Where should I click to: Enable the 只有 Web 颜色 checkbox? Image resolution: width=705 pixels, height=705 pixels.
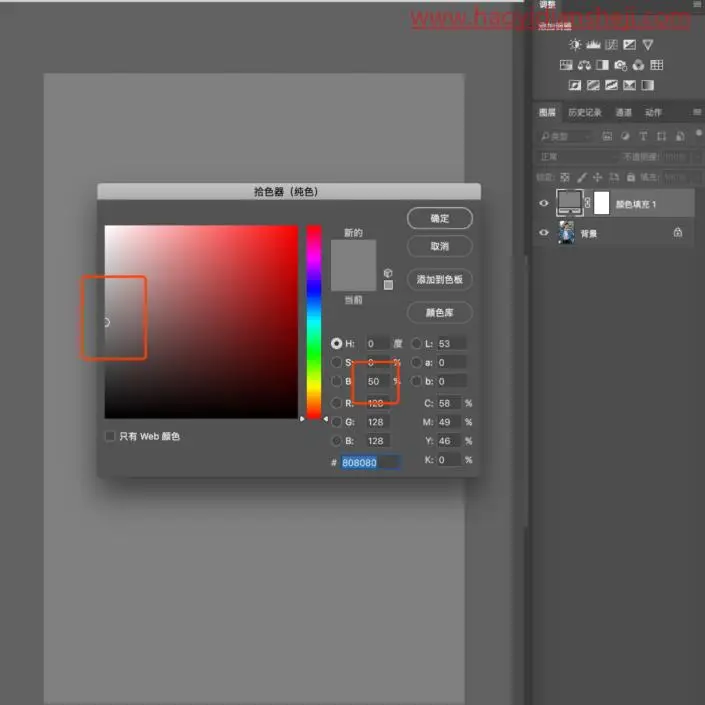pos(110,436)
